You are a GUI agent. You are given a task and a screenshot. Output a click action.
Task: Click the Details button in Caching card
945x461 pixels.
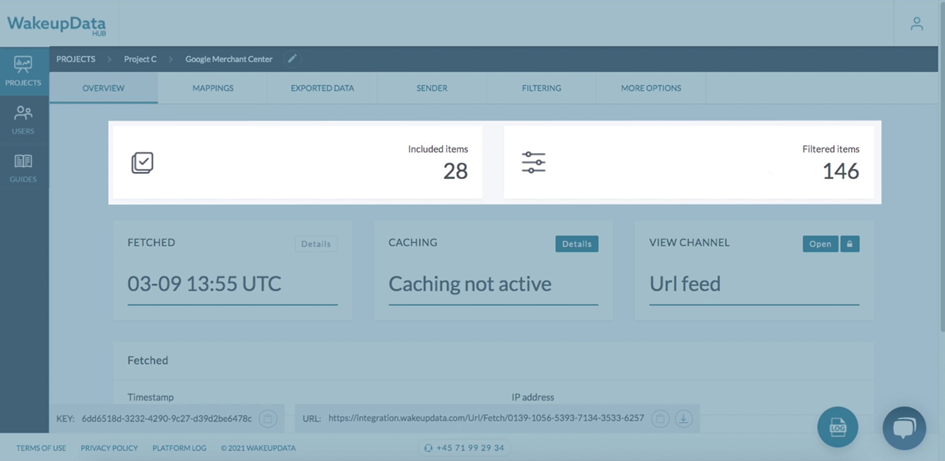coord(577,244)
